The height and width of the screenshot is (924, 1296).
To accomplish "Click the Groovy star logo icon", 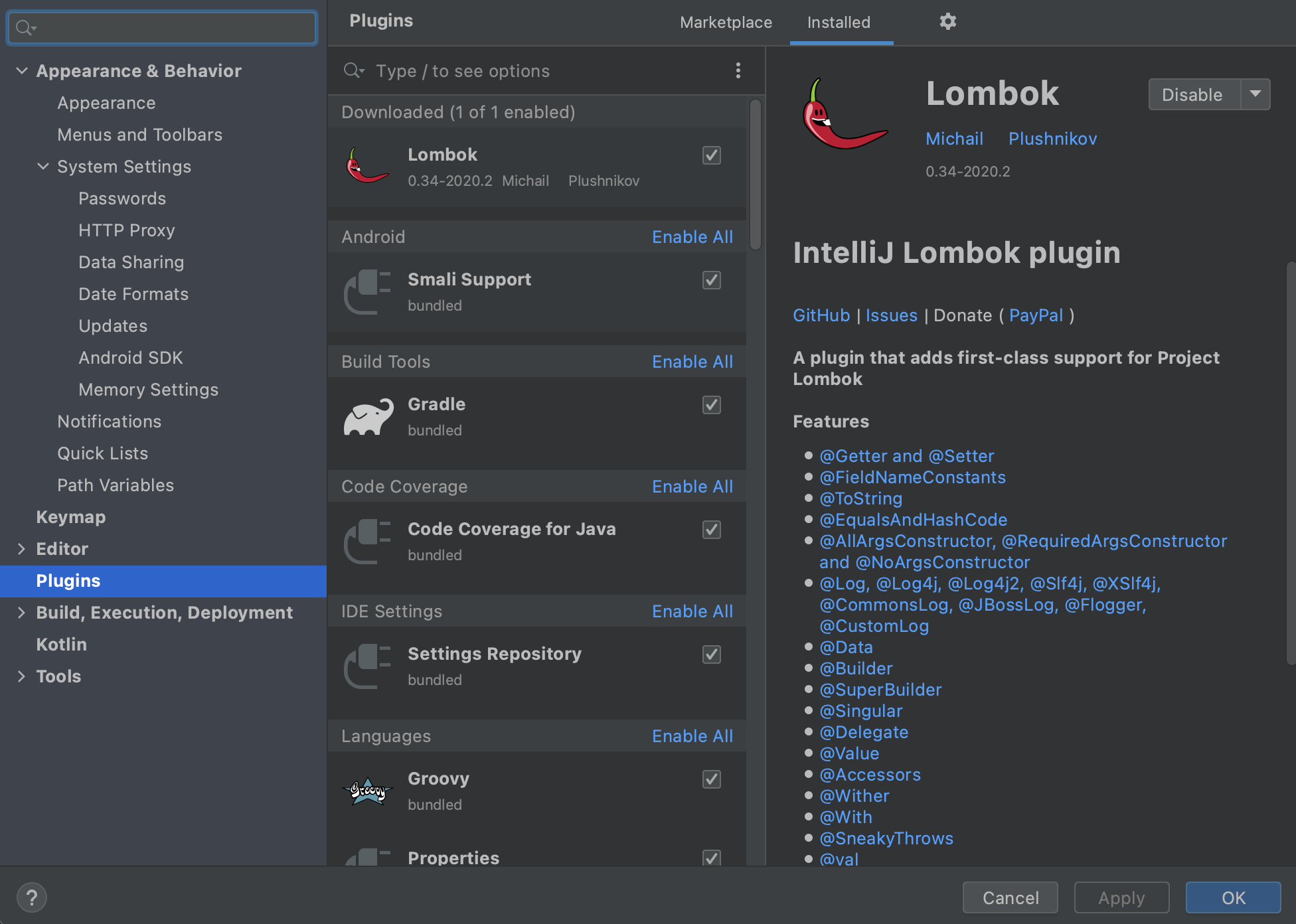I will (x=368, y=791).
